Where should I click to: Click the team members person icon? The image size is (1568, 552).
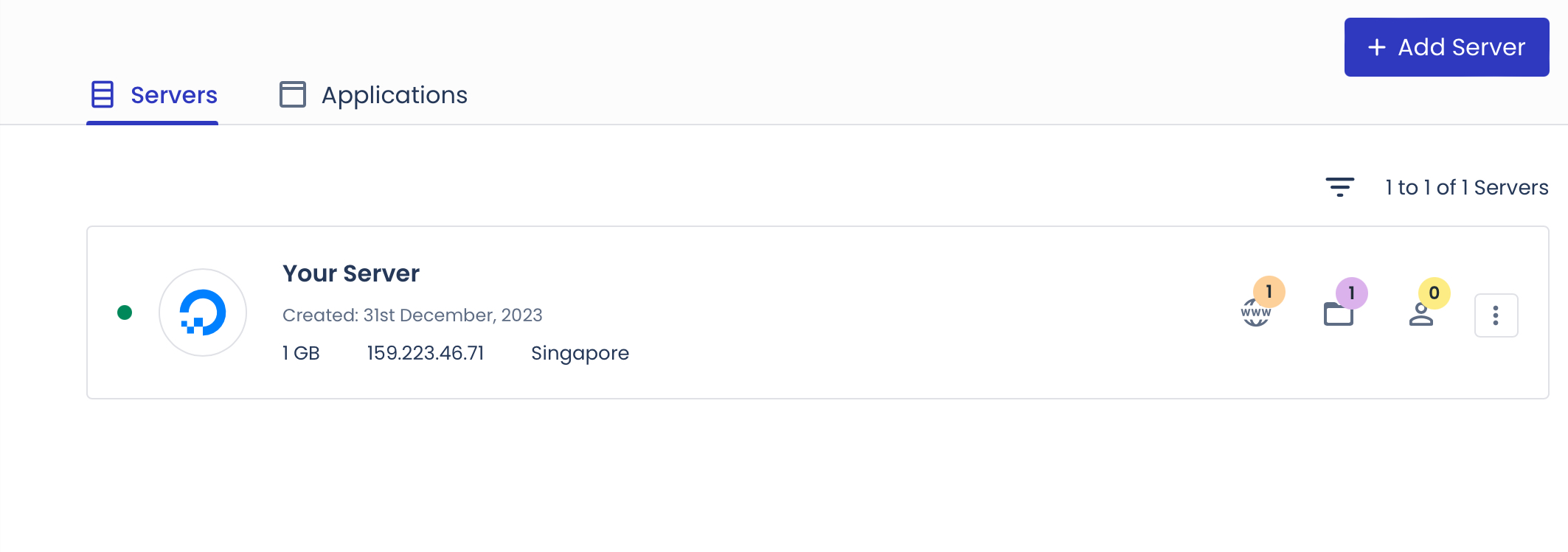point(1420,314)
